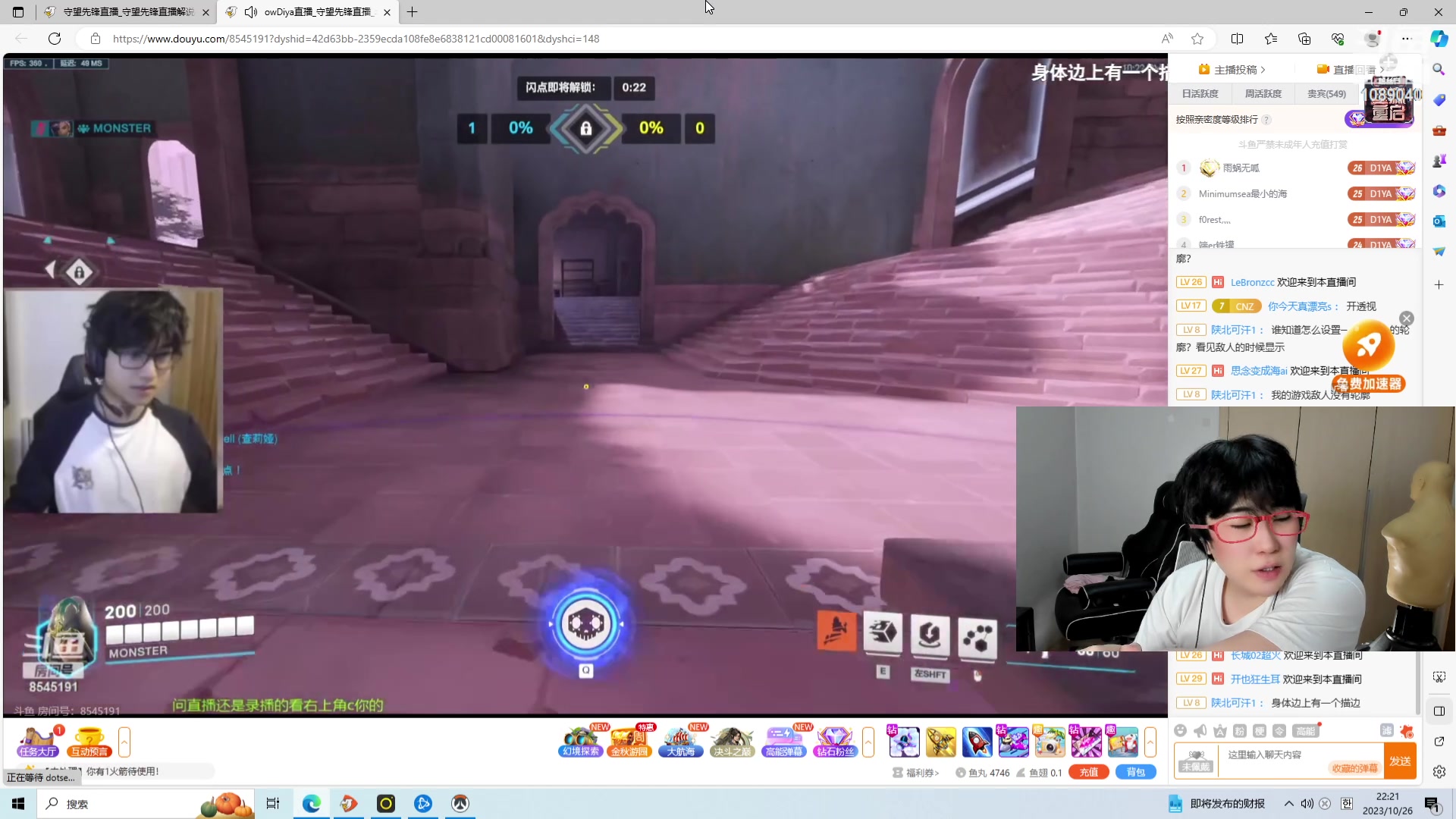1456x819 pixels.
Task: Click the Windows taskbar search box
Action: pos(144,804)
